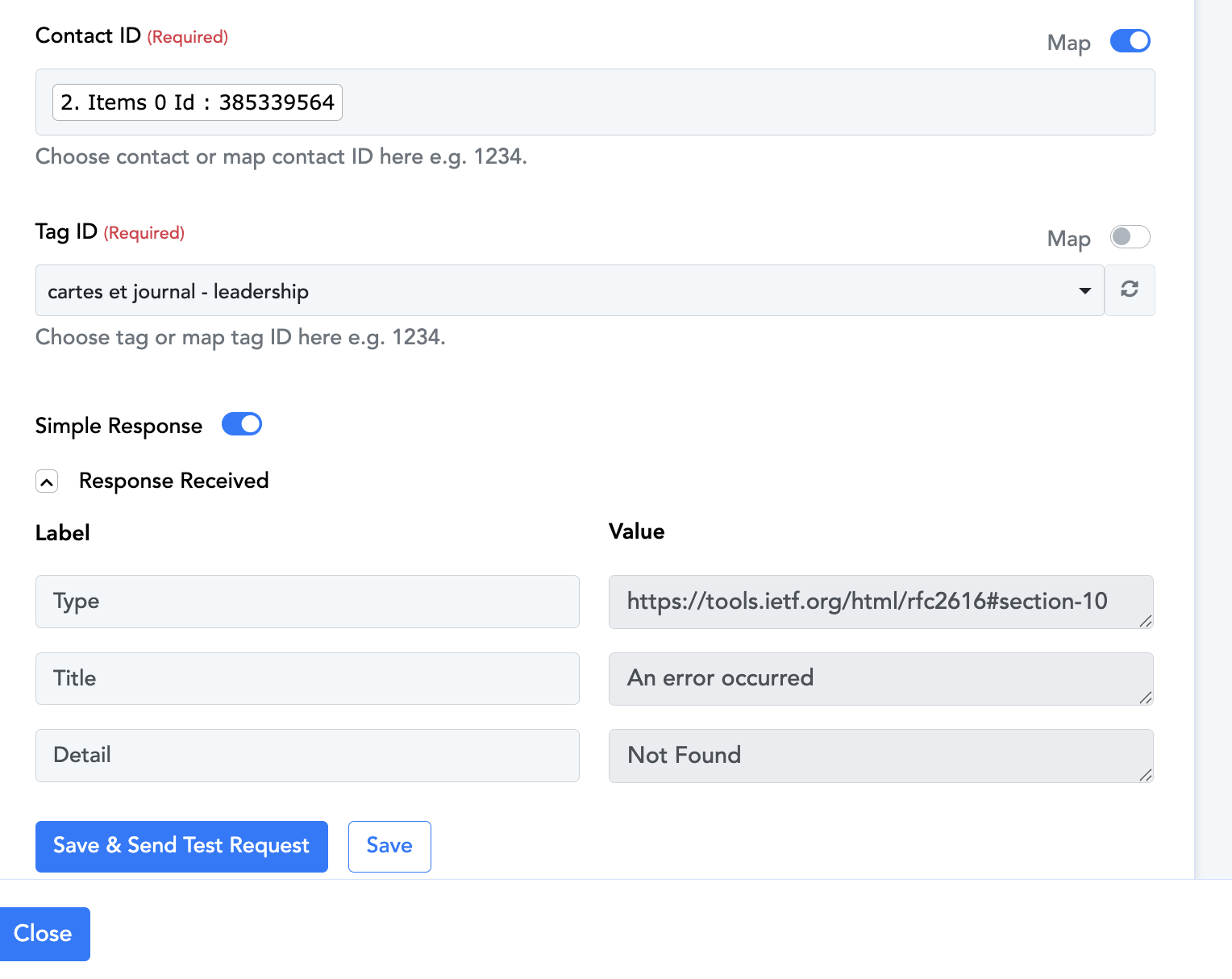Click the Title label field
This screenshot has width=1232, height=979.
click(307, 678)
